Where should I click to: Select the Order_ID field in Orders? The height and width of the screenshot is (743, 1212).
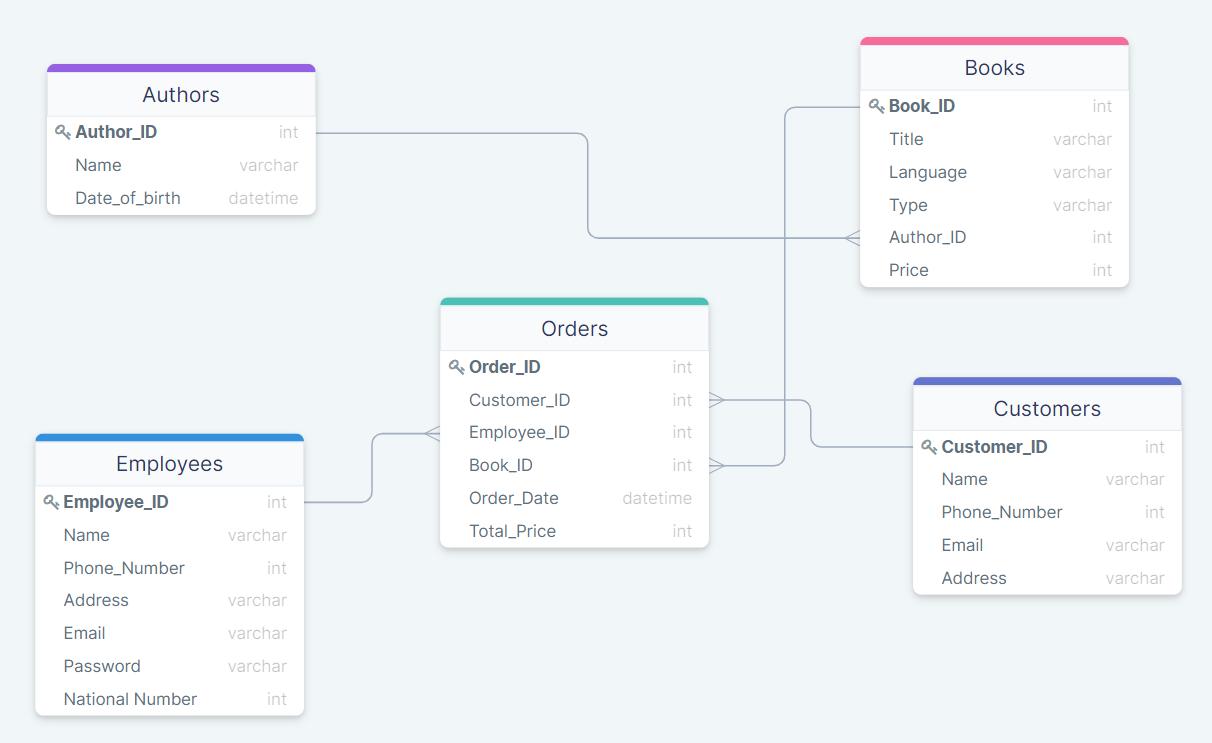coord(574,367)
